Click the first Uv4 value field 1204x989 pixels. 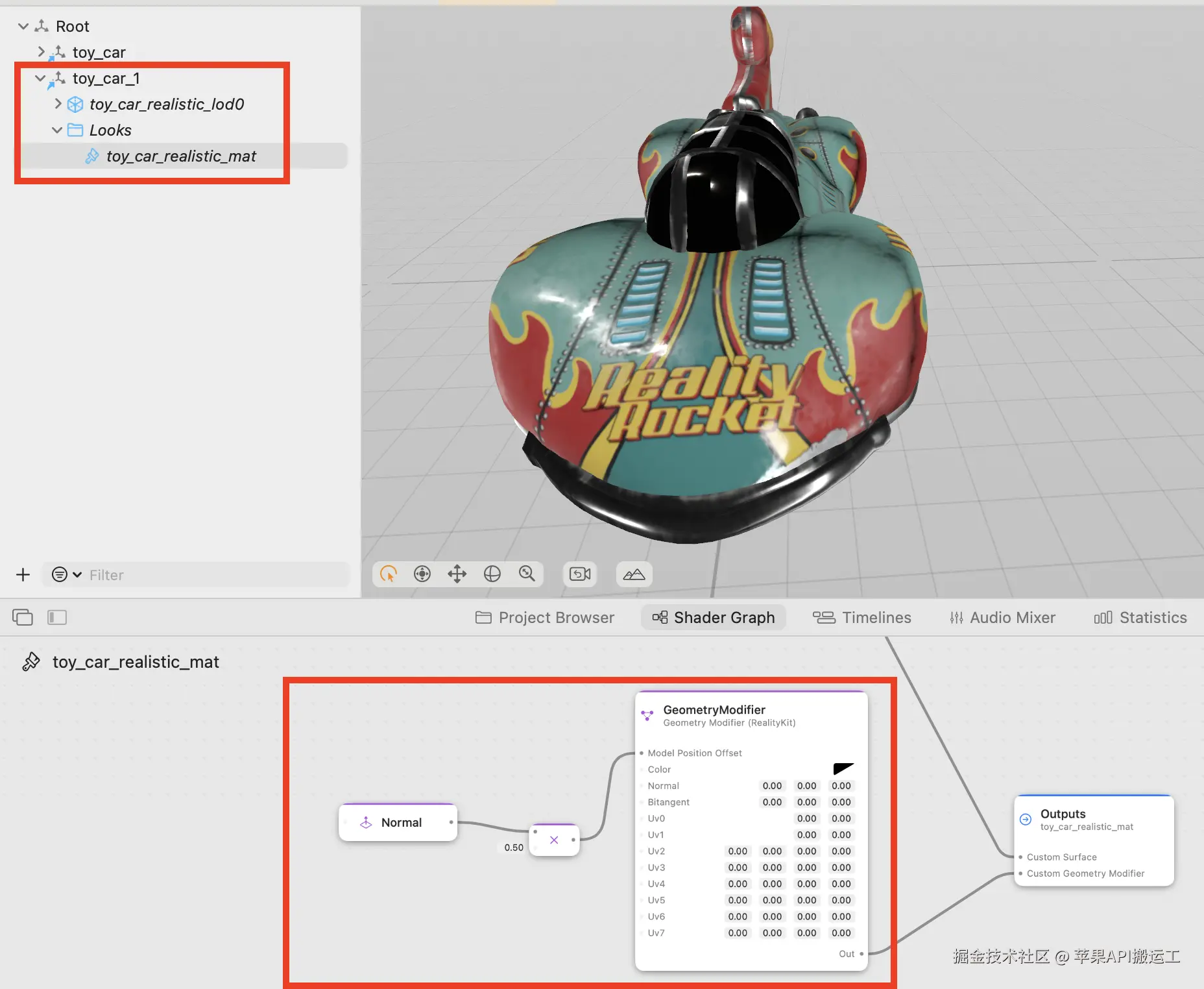tap(738, 884)
